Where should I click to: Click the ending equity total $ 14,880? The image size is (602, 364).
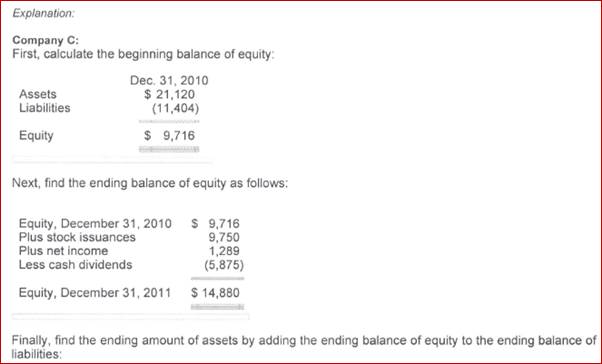215,293
